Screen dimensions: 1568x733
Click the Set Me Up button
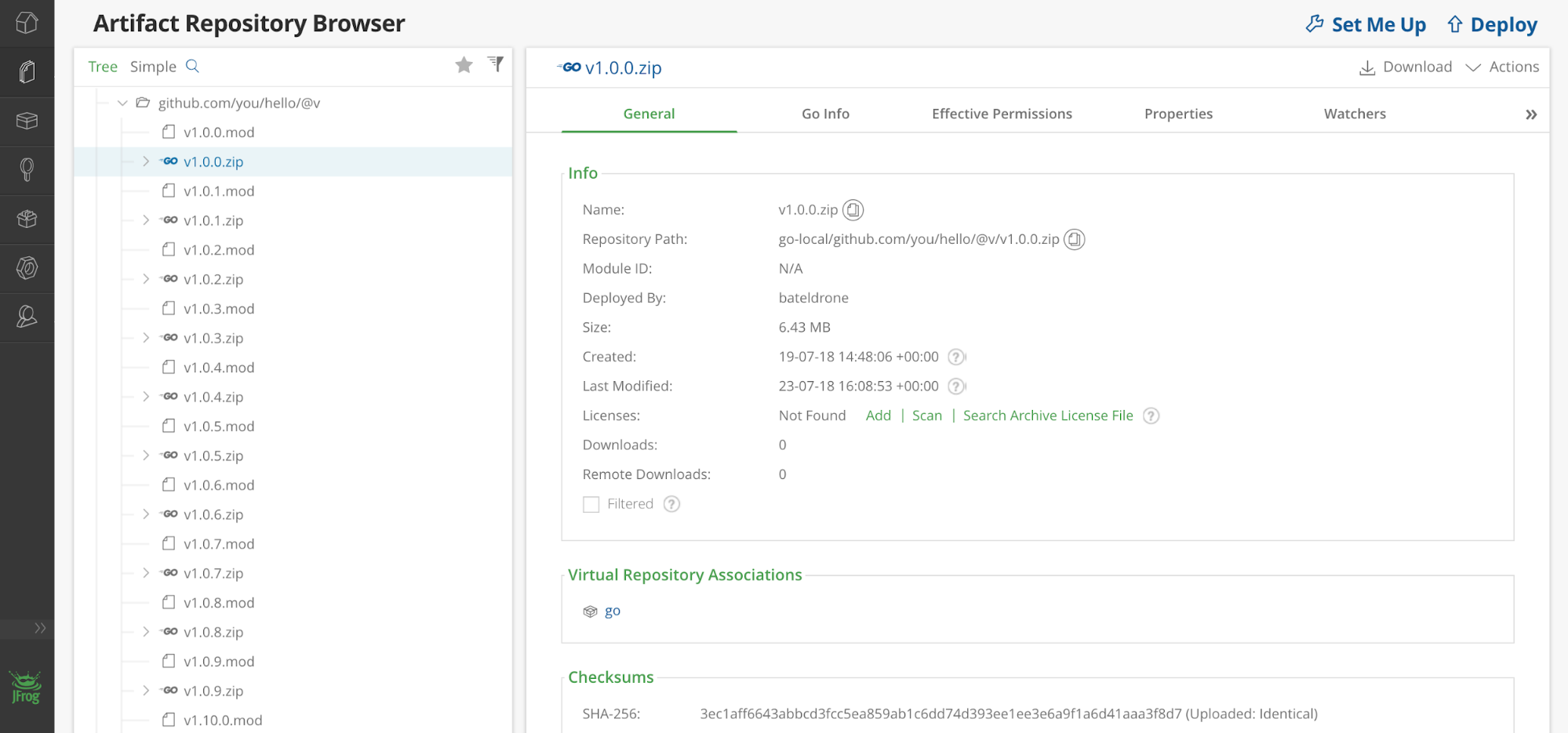[1366, 25]
